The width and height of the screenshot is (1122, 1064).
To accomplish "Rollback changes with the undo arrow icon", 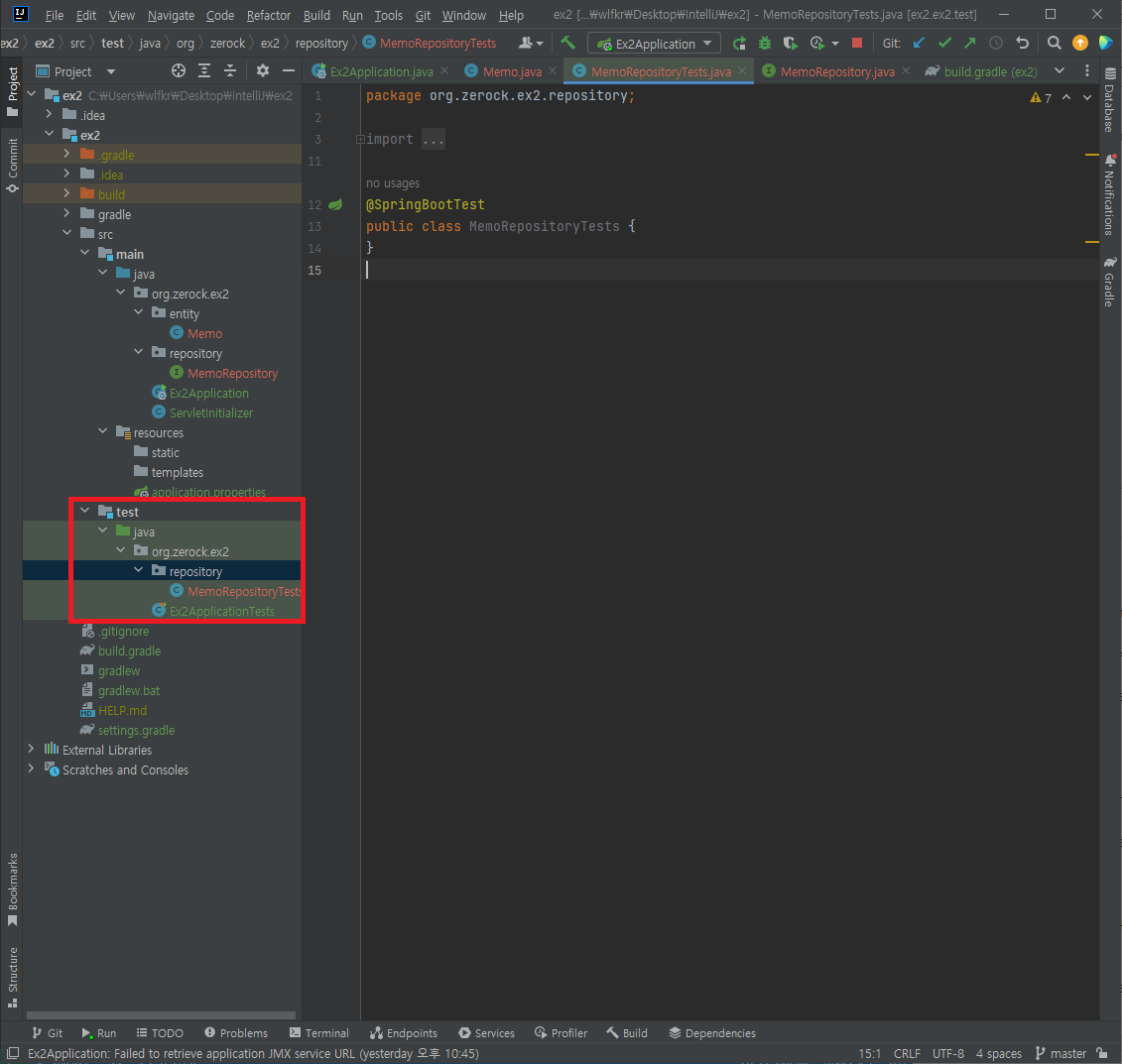I will click(x=1022, y=43).
